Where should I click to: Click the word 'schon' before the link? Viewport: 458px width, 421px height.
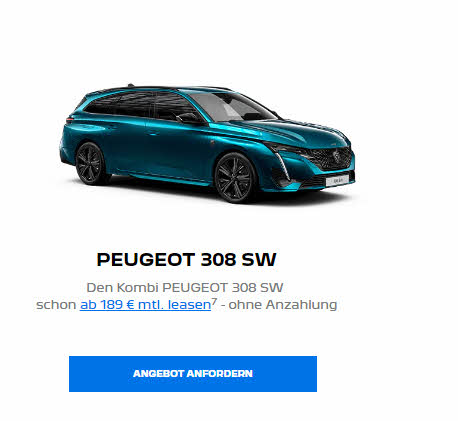point(56,305)
